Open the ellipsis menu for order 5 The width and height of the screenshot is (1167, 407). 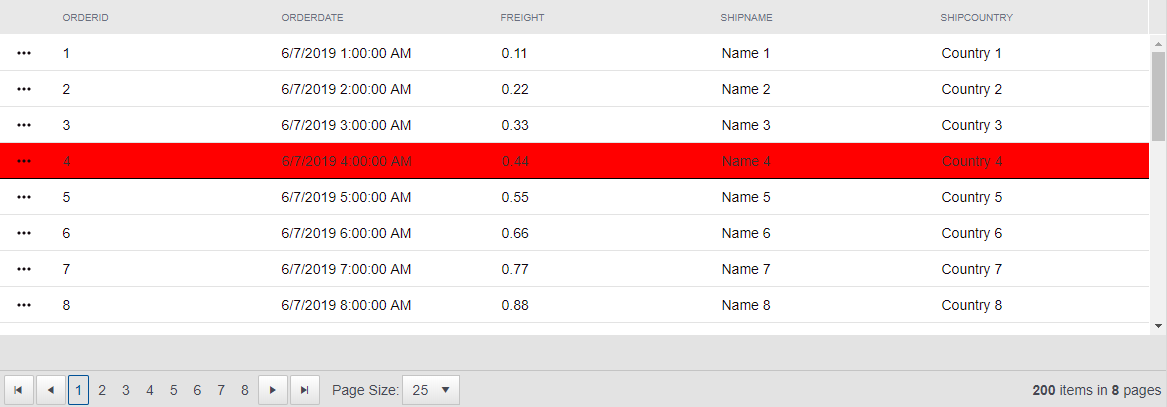pyautogui.click(x=24, y=197)
